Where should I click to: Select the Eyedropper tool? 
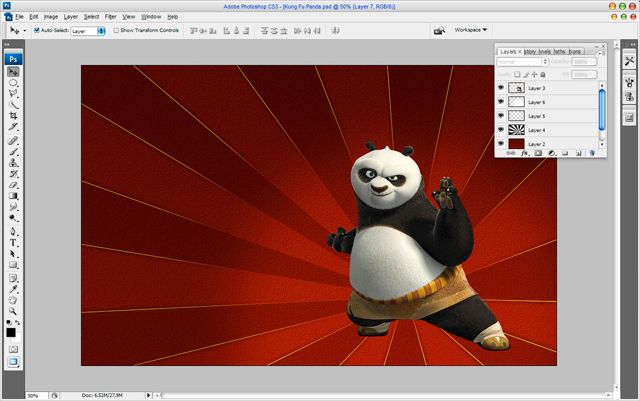point(13,290)
